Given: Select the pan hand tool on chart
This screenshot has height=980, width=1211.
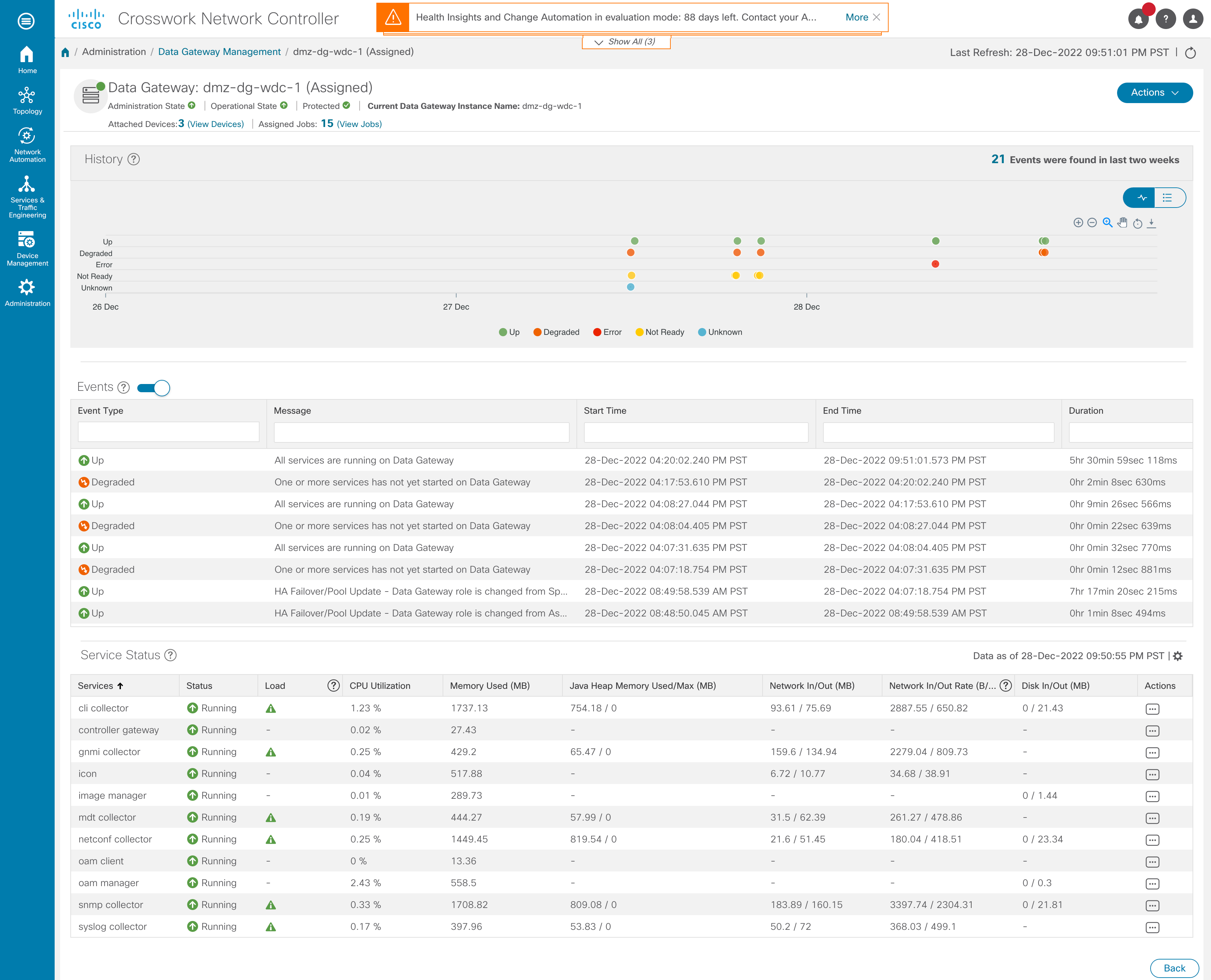Looking at the screenshot, I should [1122, 223].
